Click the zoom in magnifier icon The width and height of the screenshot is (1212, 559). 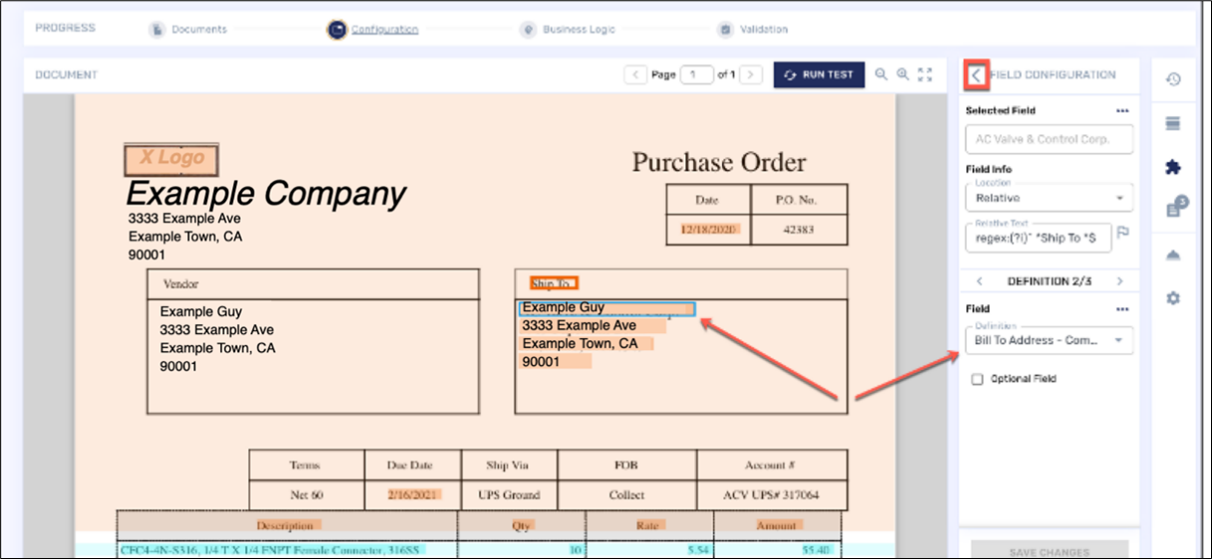902,74
